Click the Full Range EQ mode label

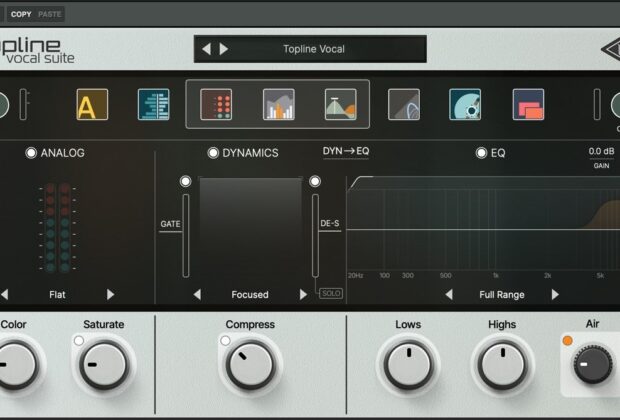pyautogui.click(x=502, y=295)
